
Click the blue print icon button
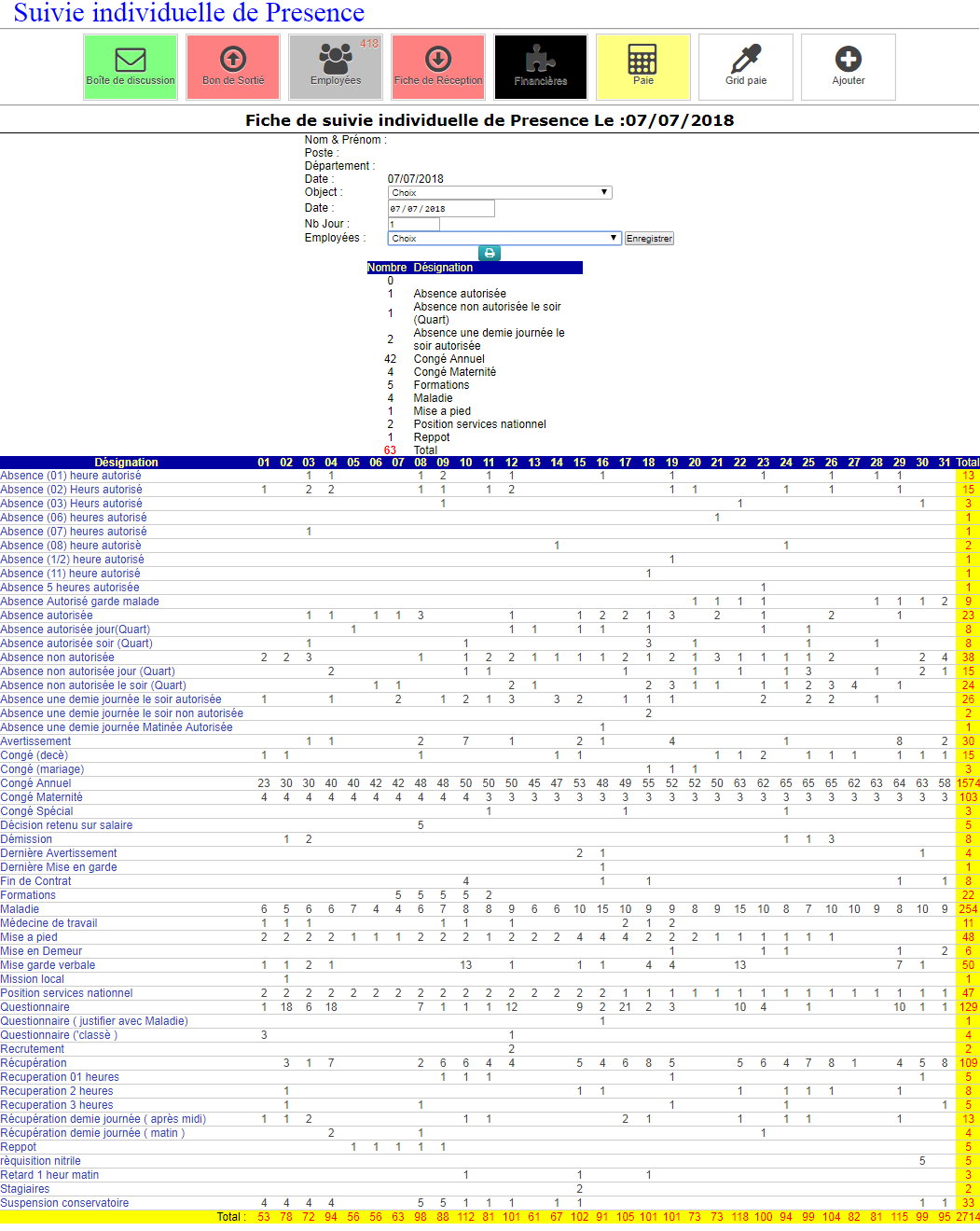tap(490, 253)
